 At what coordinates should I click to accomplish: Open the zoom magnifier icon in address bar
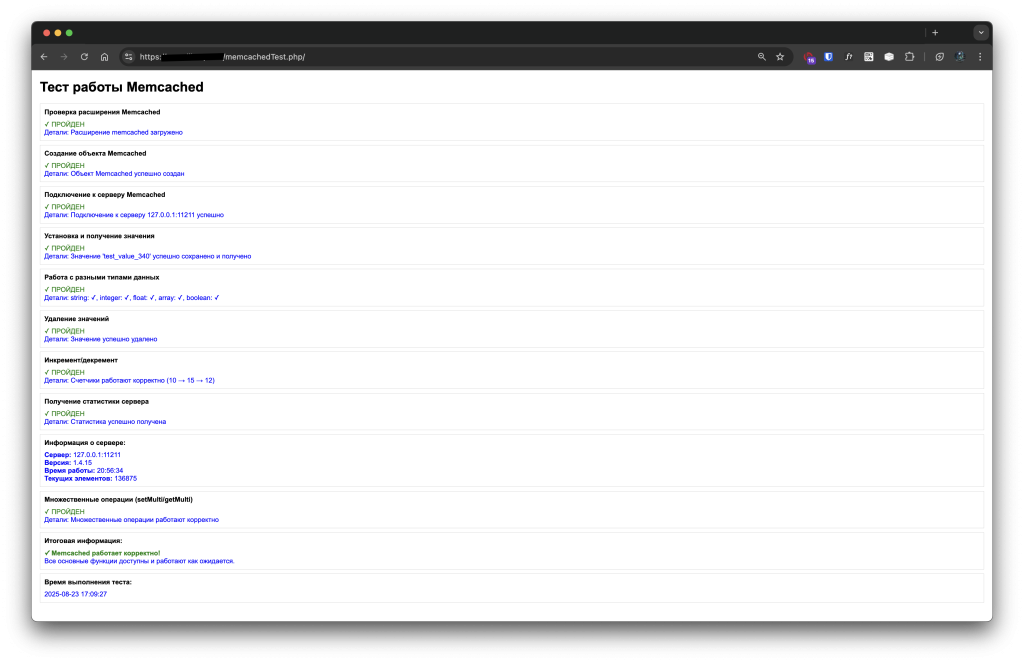[x=761, y=57]
